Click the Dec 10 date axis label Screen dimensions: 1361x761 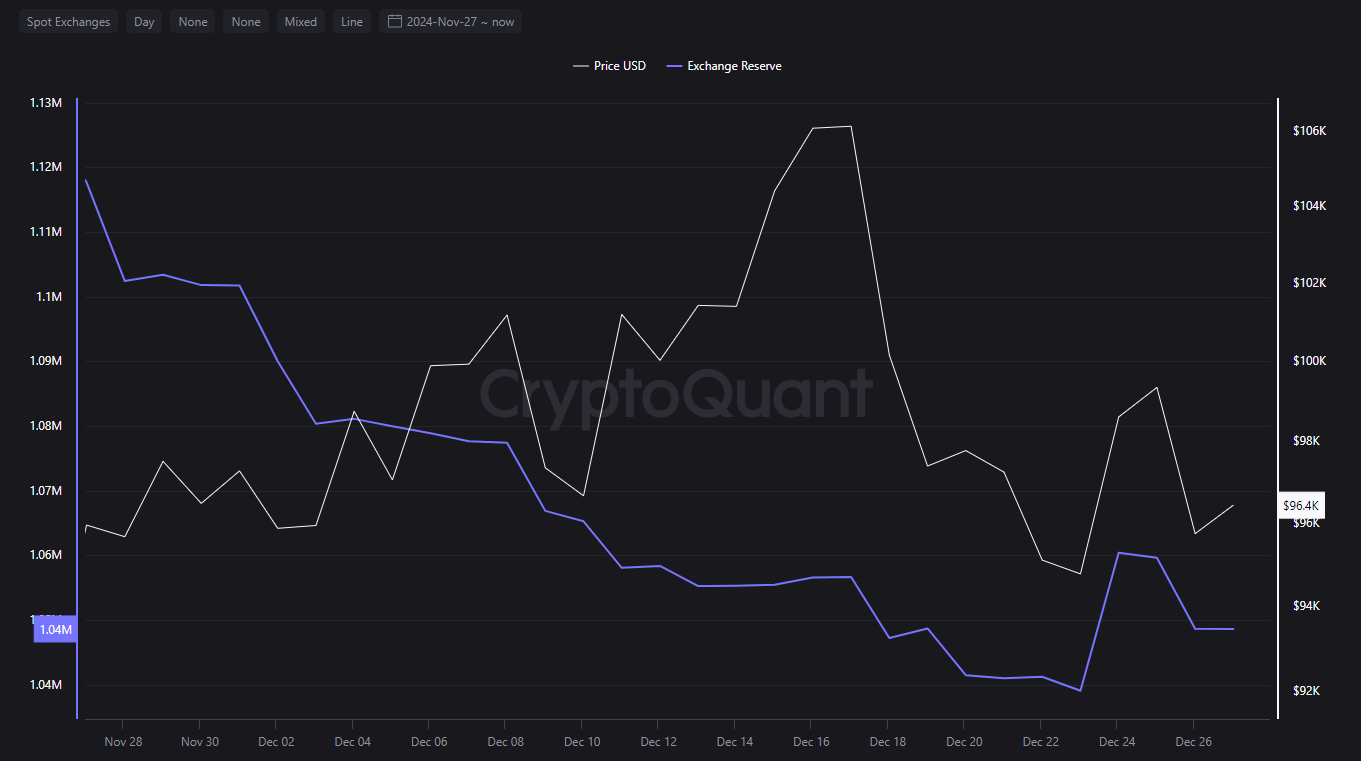tap(582, 741)
